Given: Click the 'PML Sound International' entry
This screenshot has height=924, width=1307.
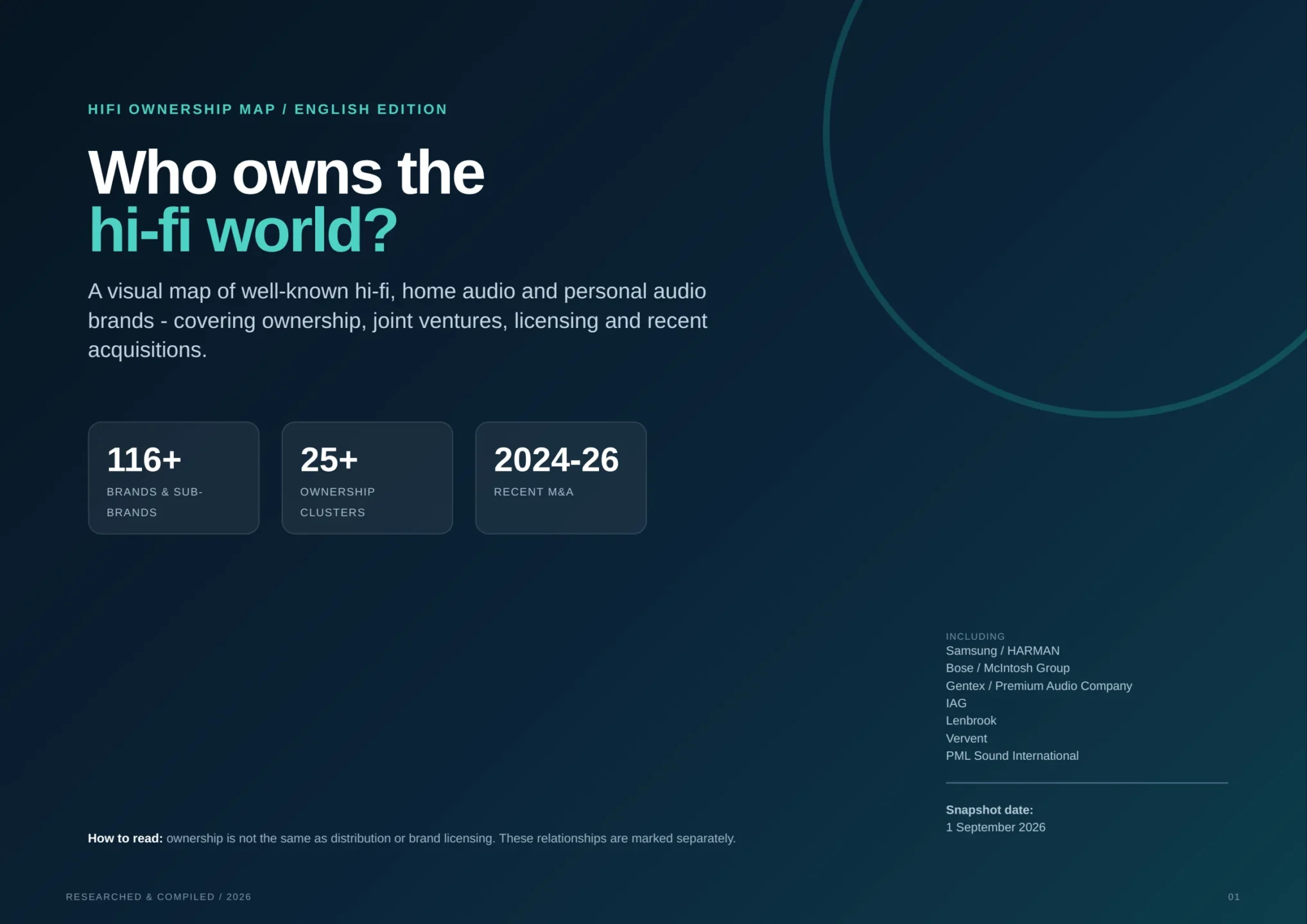Looking at the screenshot, I should click(x=1012, y=756).
